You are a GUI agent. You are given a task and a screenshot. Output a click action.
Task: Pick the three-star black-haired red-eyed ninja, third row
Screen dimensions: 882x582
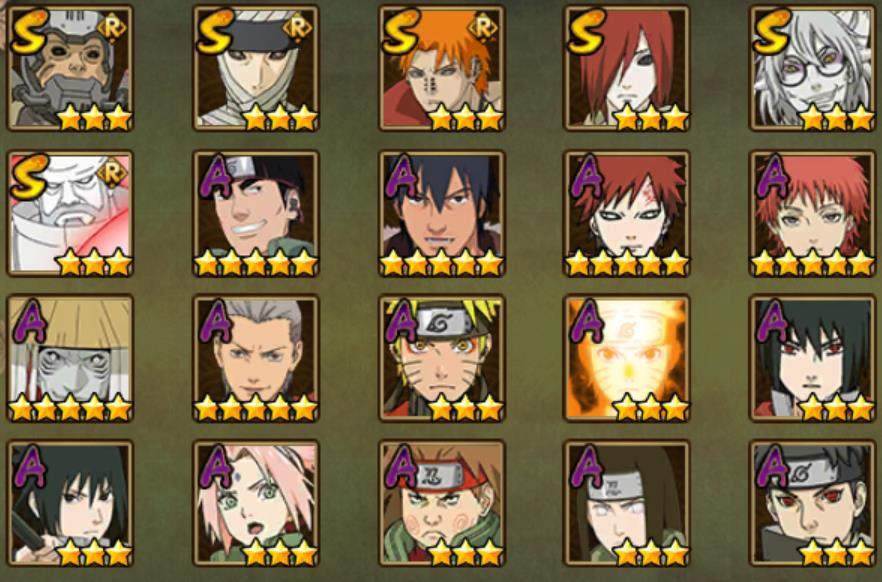813,358
